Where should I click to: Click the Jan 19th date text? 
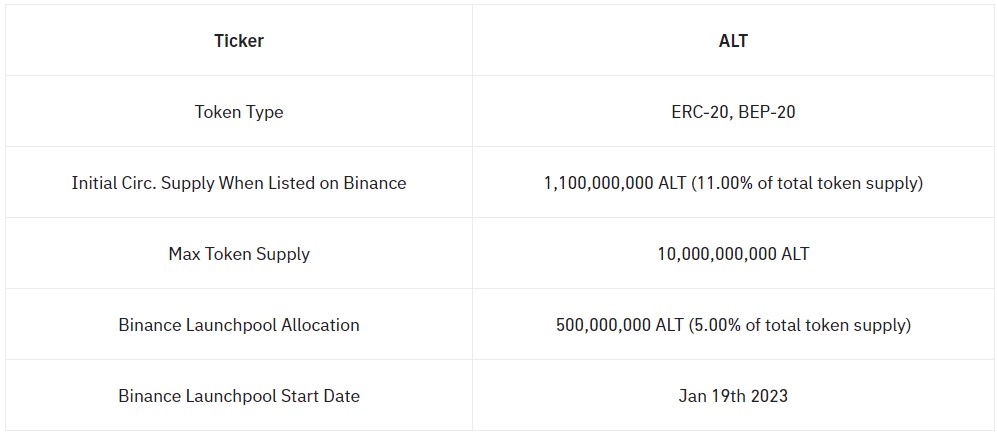711,396
